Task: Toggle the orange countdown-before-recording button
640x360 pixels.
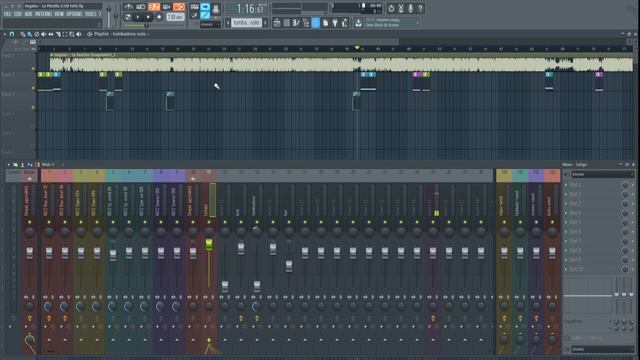Action: (x=154, y=7)
